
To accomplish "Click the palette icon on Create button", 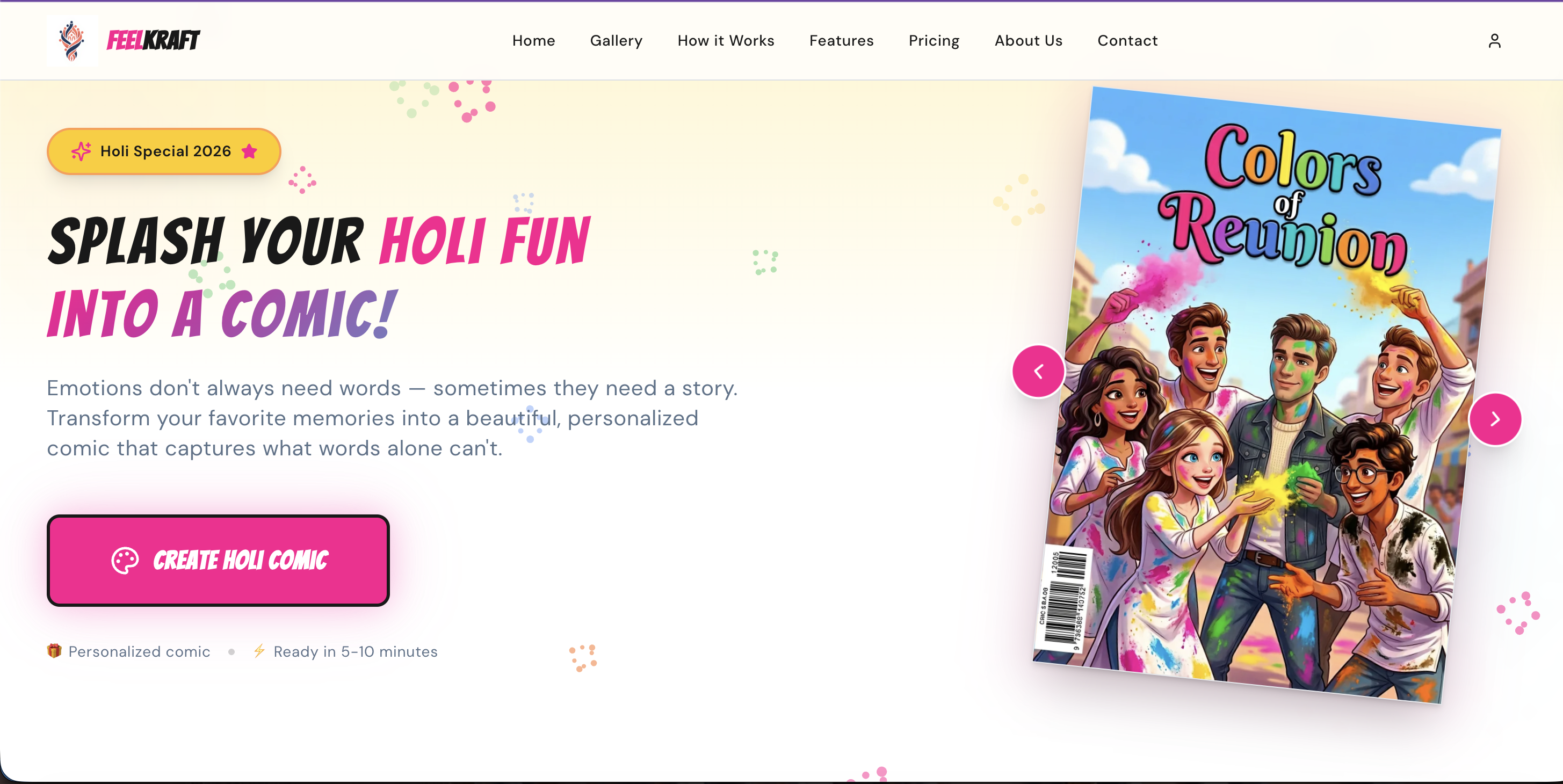I will 125,560.
